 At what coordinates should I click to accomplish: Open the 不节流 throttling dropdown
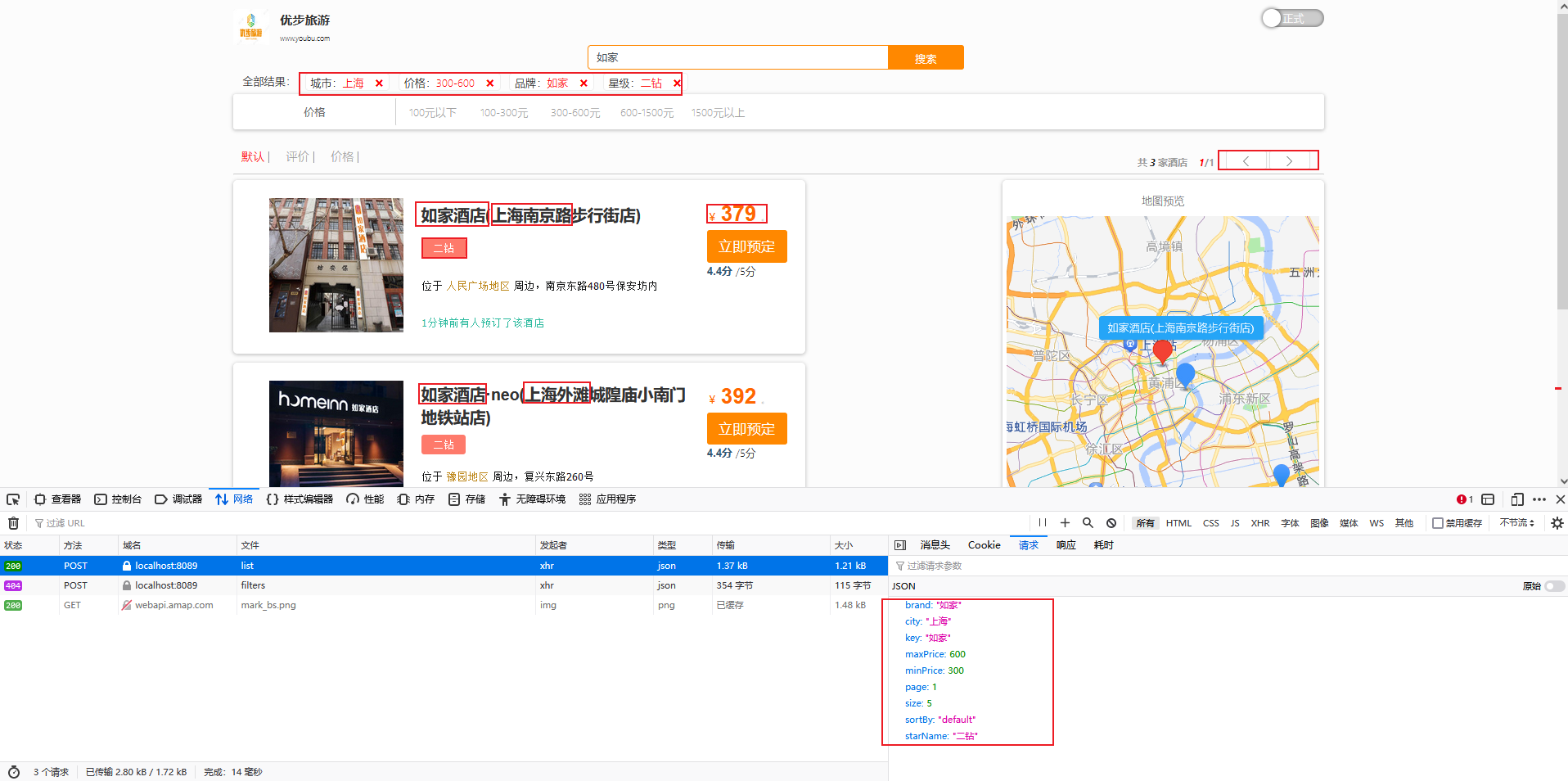[1517, 523]
